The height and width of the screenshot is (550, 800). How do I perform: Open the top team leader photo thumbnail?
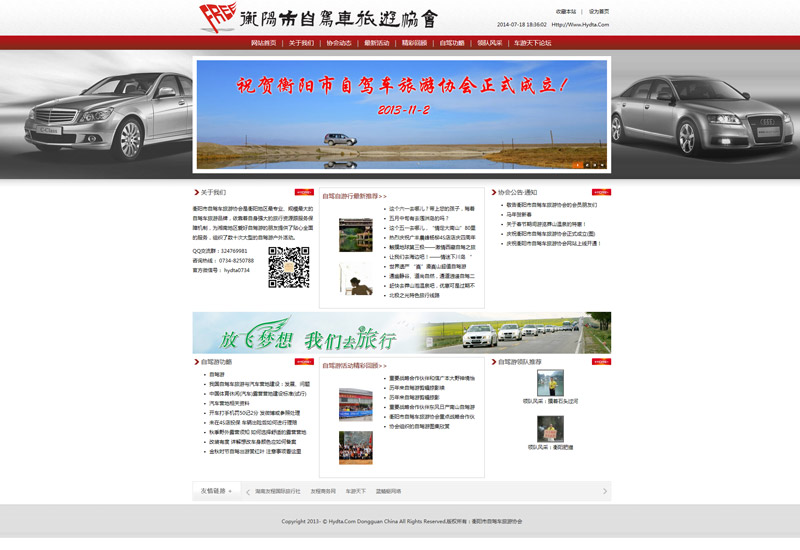pyautogui.click(x=550, y=383)
